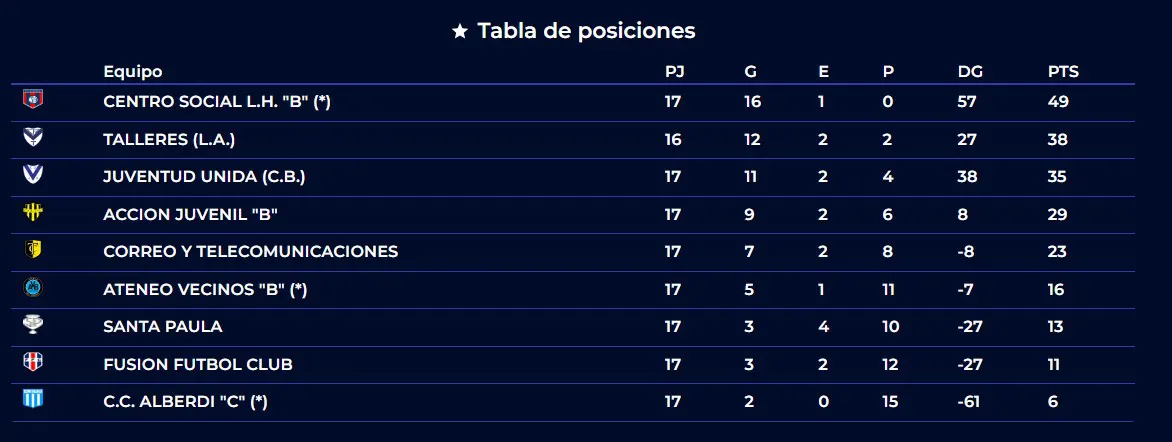Viewport: 1172px width, 442px height.
Task: Click the PJ column header
Action: tap(674, 72)
